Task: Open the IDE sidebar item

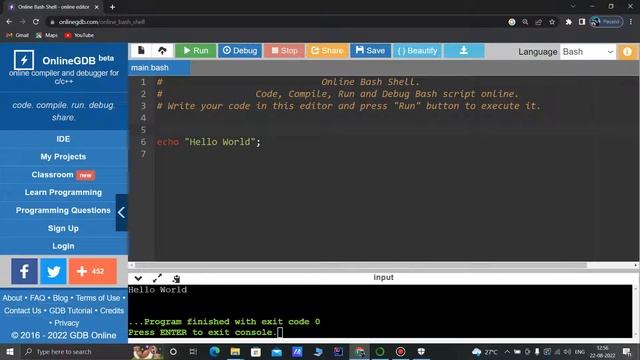Action: 63,139
